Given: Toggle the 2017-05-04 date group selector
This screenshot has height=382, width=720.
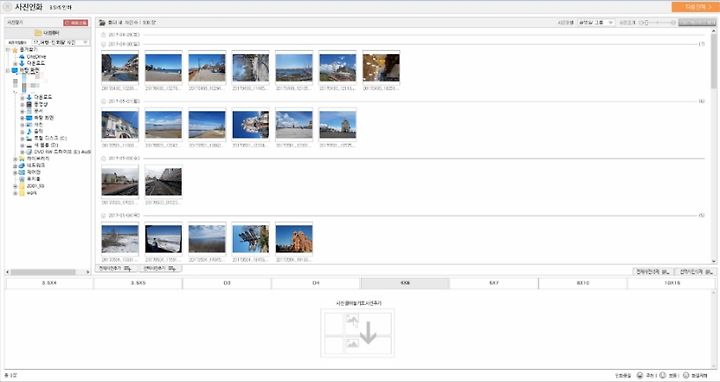Looking at the screenshot, I should click(103, 215).
